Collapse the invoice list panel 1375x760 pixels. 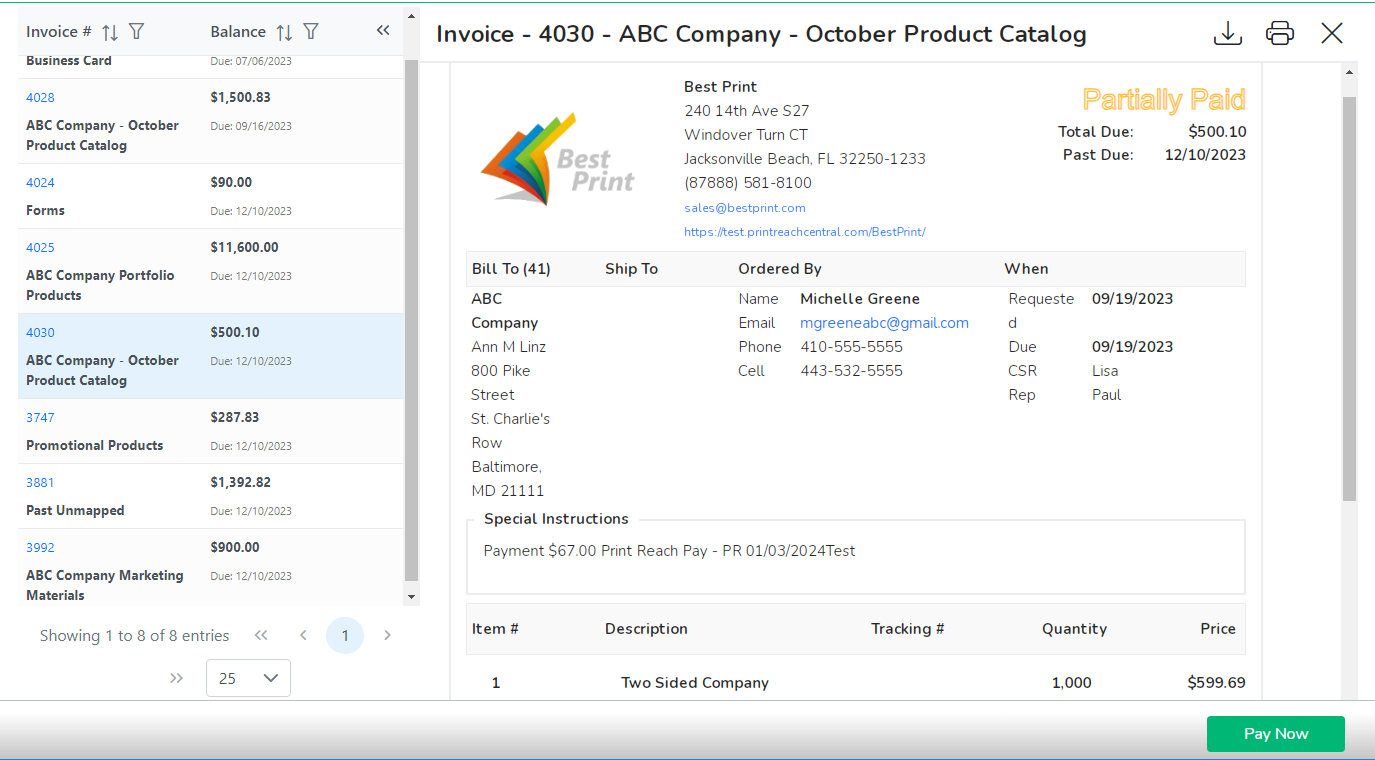point(383,31)
